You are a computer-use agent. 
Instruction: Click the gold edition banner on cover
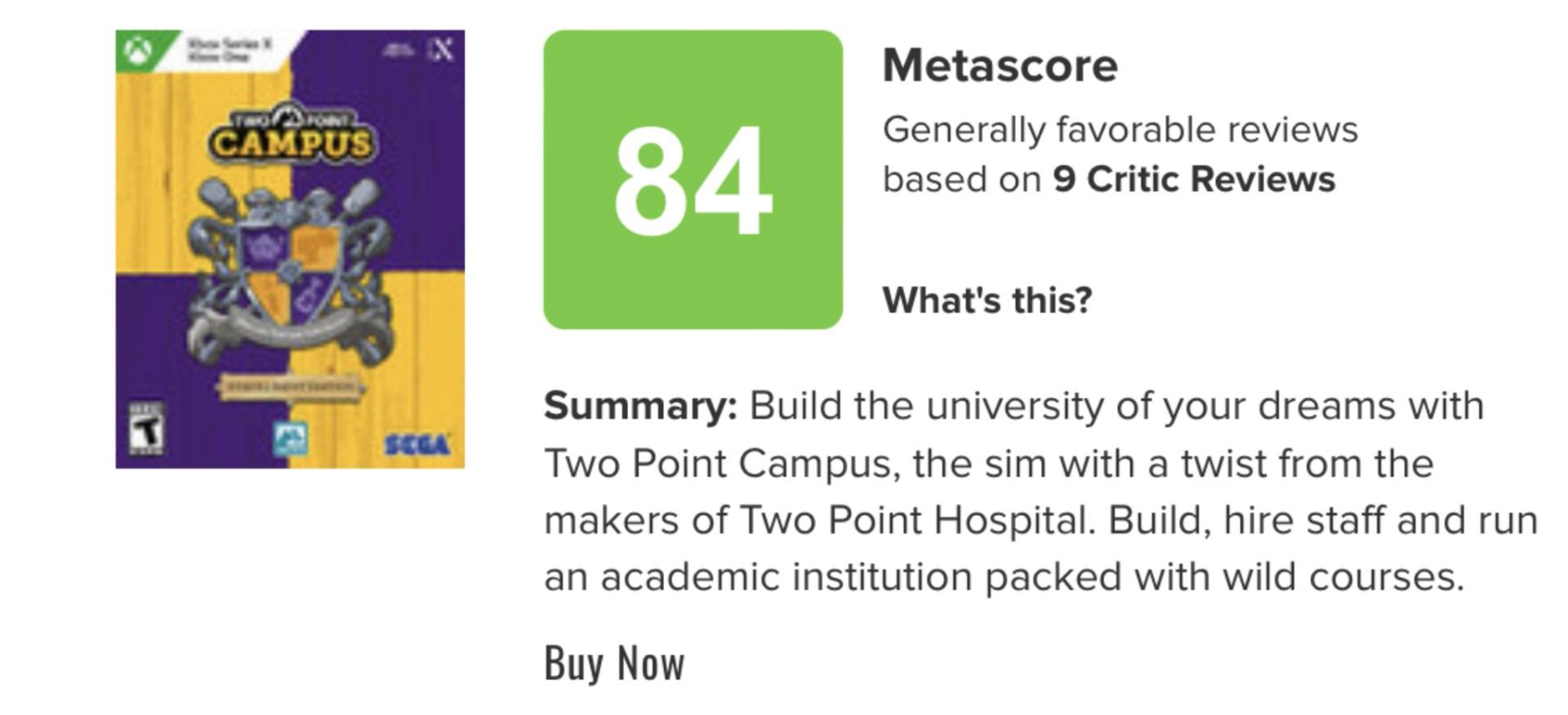pos(289,386)
